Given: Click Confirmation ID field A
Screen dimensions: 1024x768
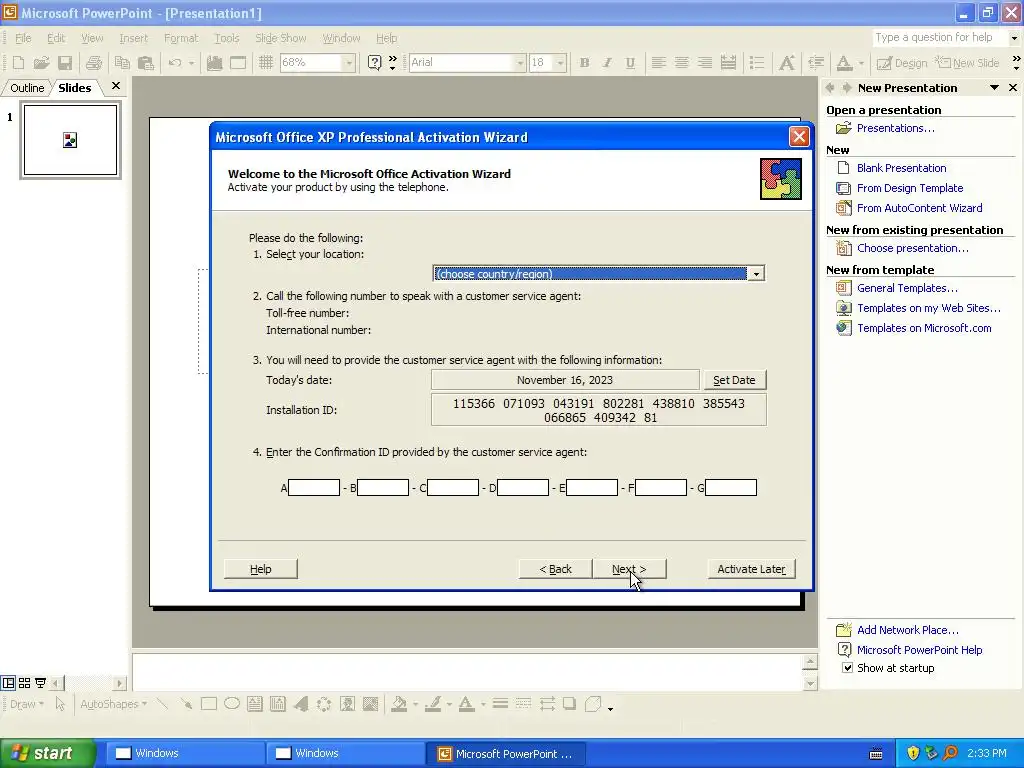Looking at the screenshot, I should 314,487.
